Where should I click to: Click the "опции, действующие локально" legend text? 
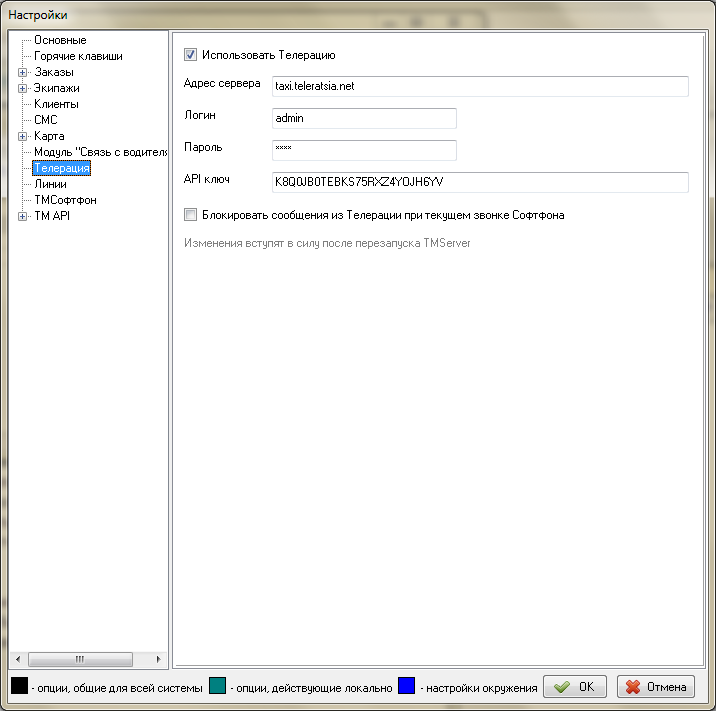click(x=314, y=688)
